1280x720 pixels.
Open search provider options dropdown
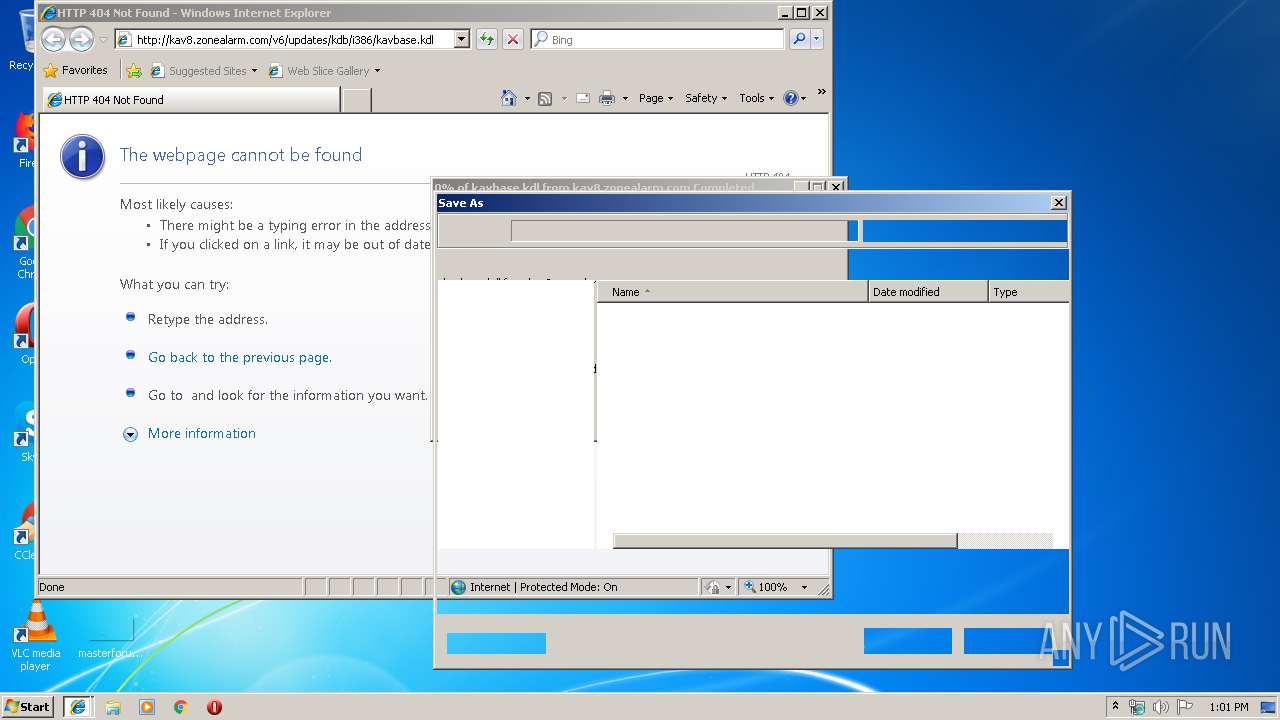point(817,39)
